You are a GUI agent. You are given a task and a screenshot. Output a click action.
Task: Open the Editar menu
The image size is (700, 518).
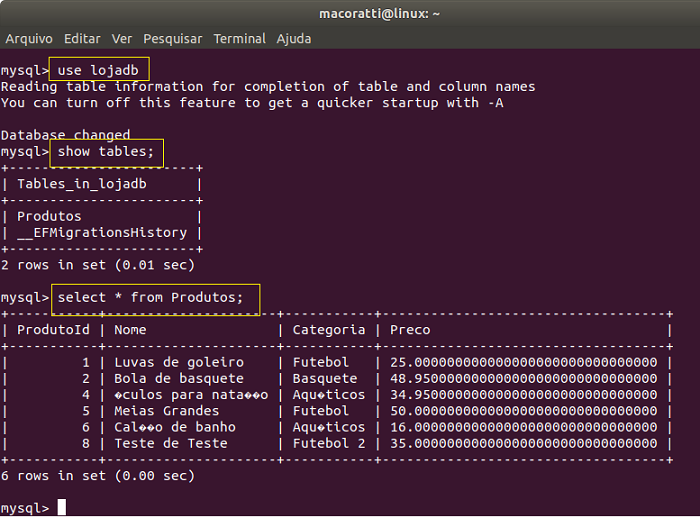point(82,39)
